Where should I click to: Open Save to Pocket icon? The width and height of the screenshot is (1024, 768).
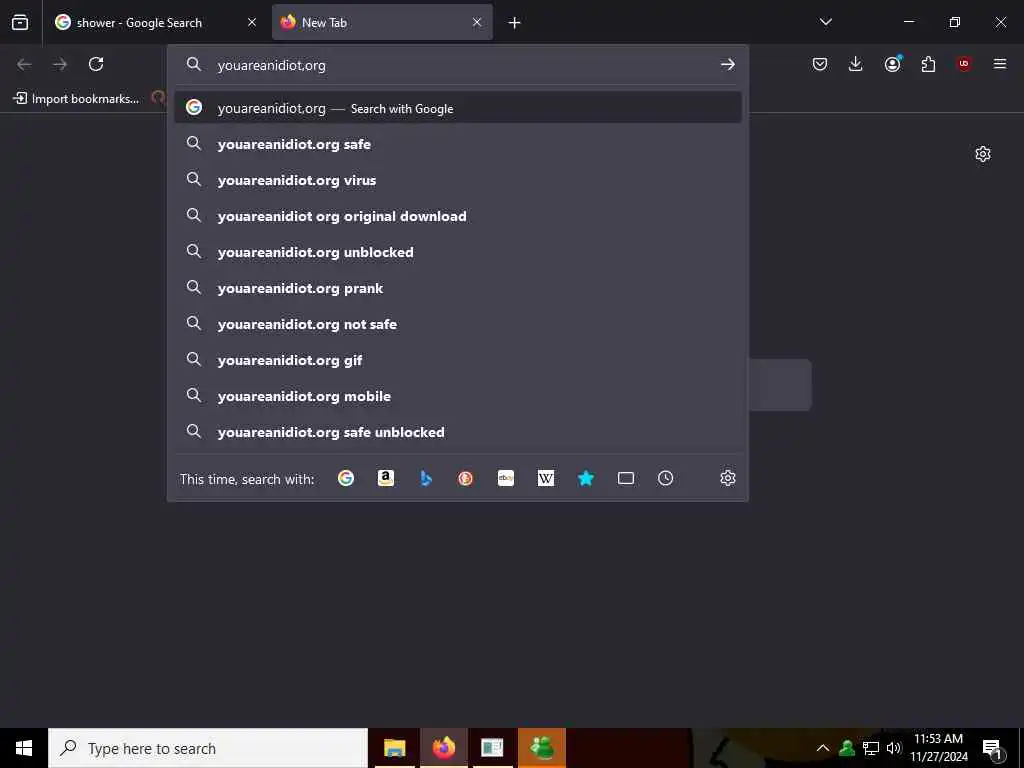click(x=820, y=64)
